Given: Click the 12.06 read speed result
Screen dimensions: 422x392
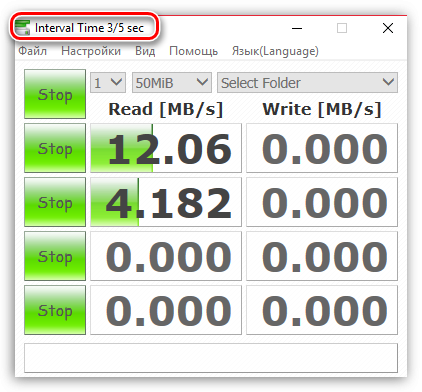Looking at the screenshot, I should (166, 148).
